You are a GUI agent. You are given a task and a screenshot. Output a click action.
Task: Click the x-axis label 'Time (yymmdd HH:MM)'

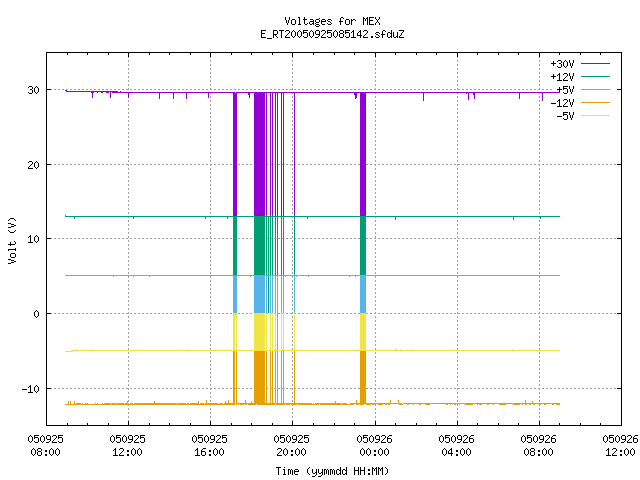coord(332,471)
